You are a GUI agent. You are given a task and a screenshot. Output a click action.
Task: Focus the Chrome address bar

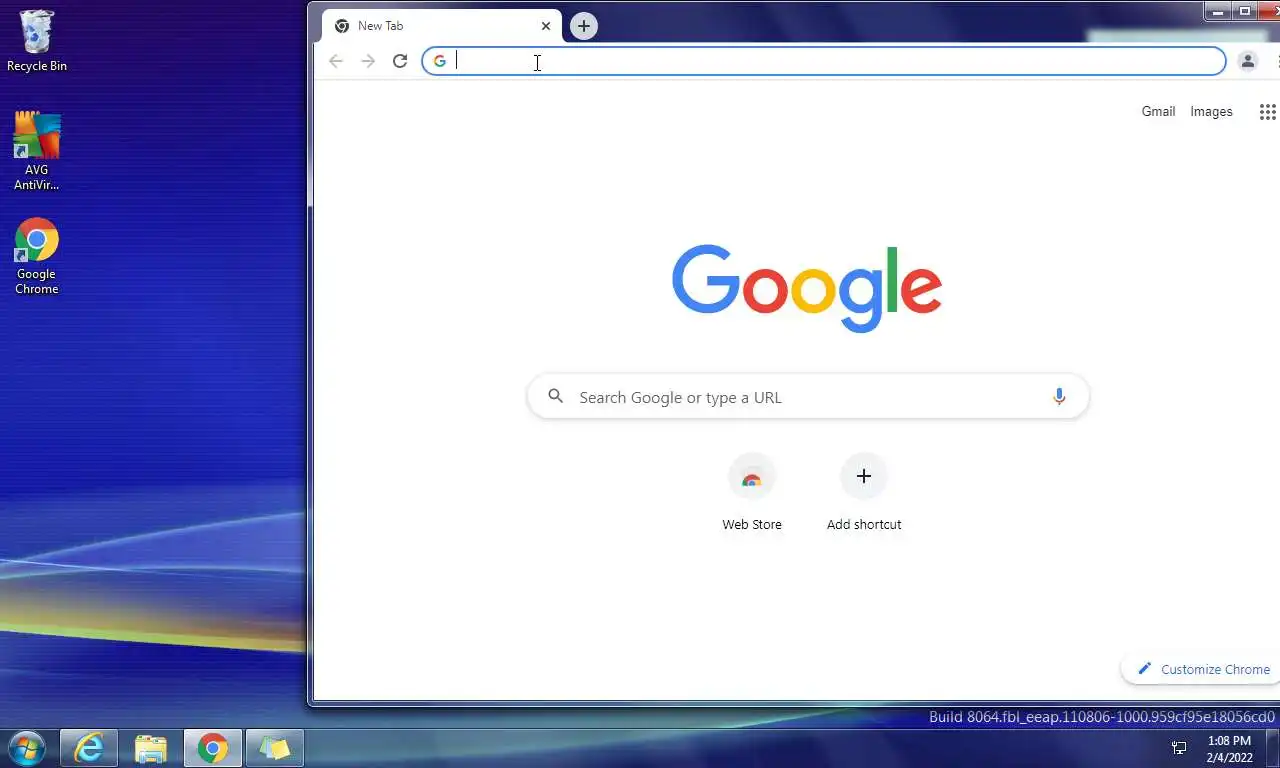824,61
